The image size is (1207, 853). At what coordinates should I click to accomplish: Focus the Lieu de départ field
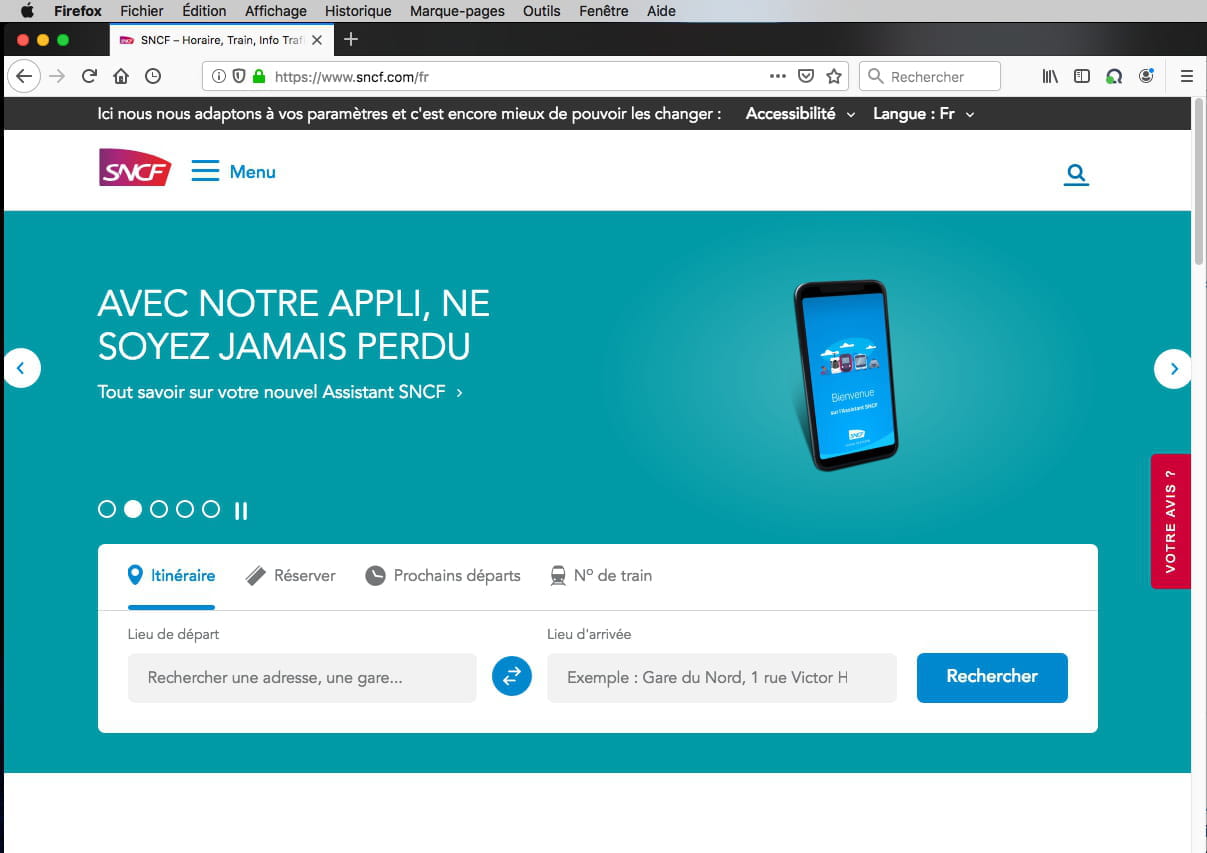click(302, 678)
